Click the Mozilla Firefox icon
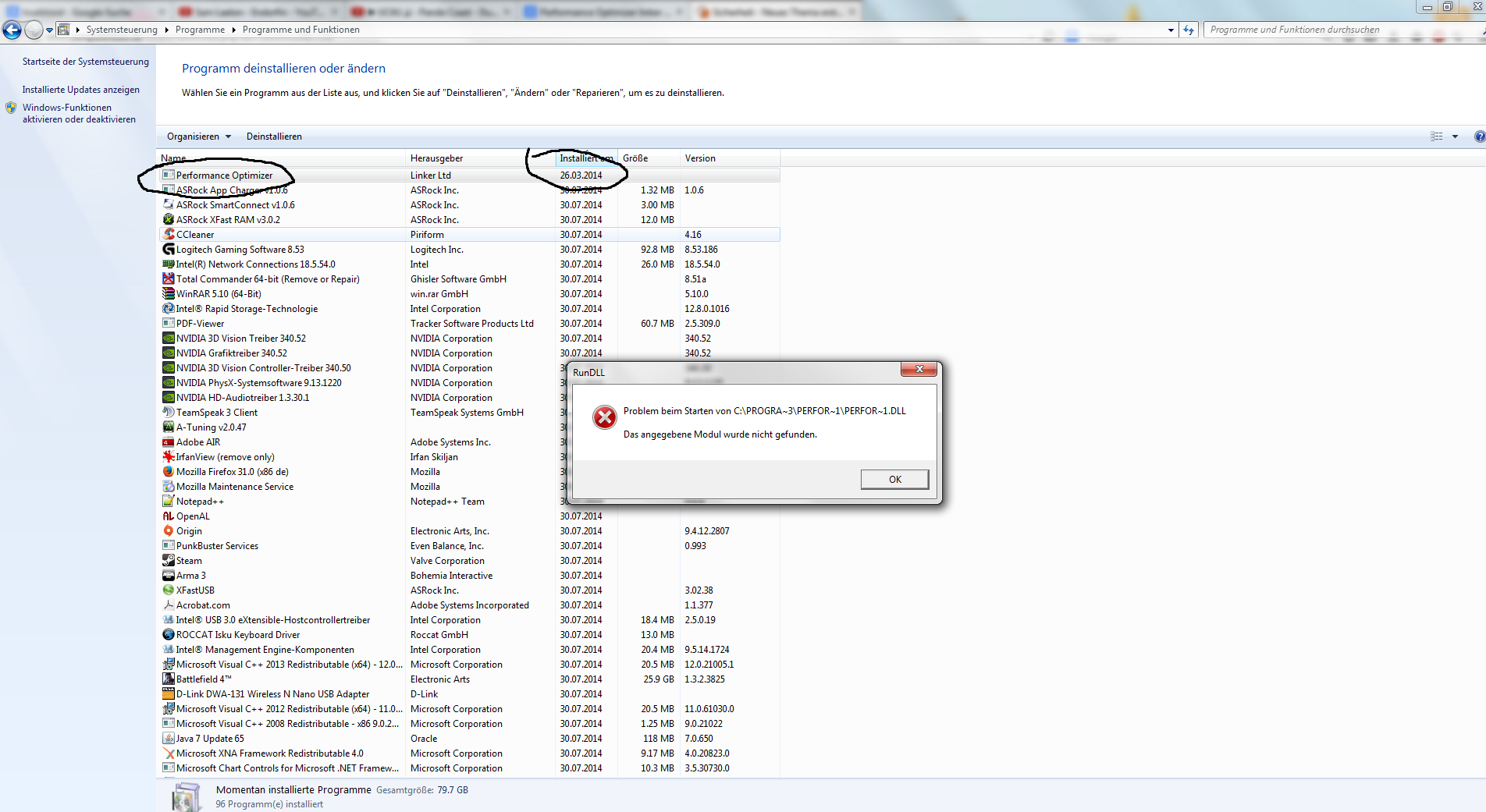The height and width of the screenshot is (812, 1486). click(169, 472)
